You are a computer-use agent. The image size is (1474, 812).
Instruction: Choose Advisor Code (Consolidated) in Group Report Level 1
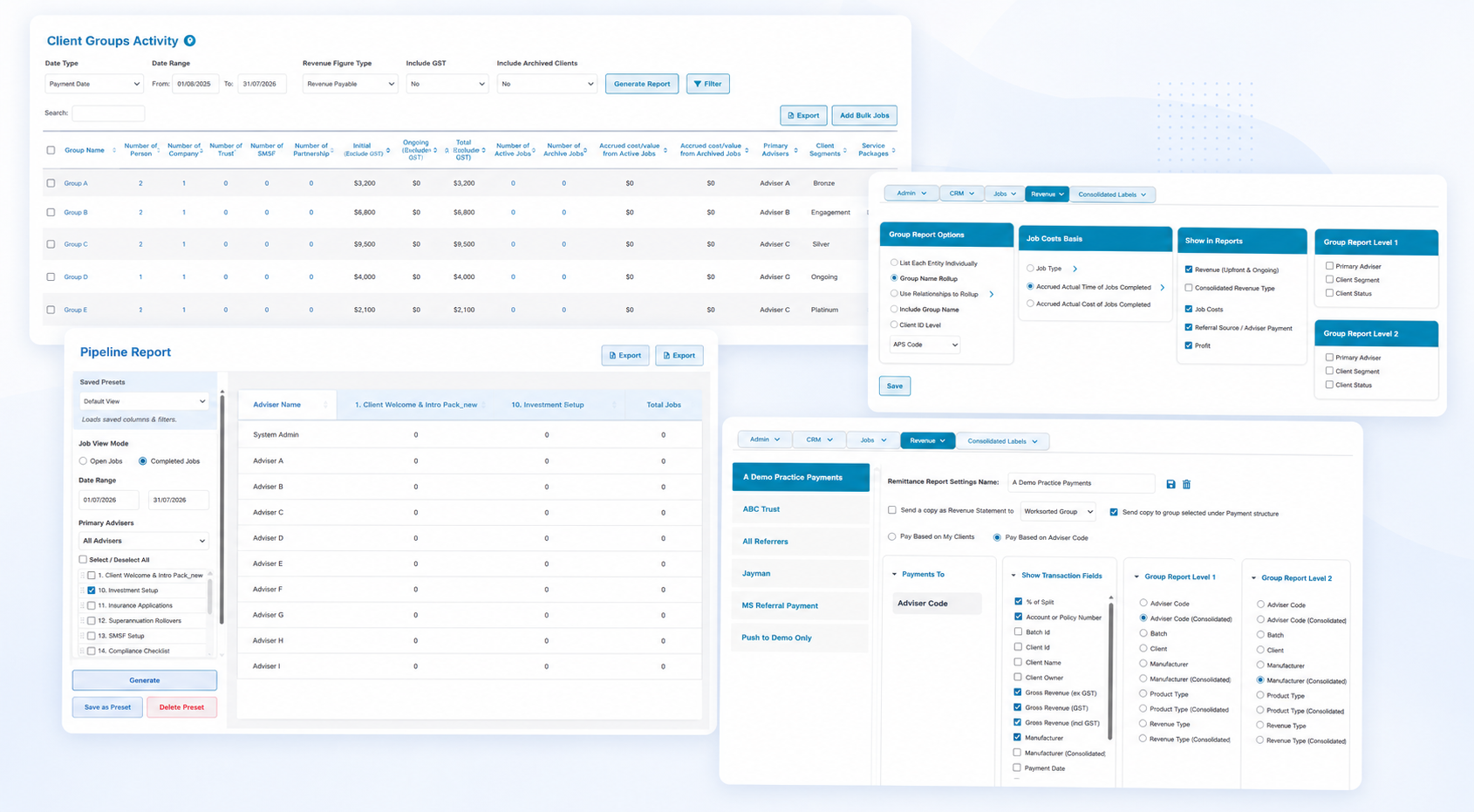[x=1143, y=618]
